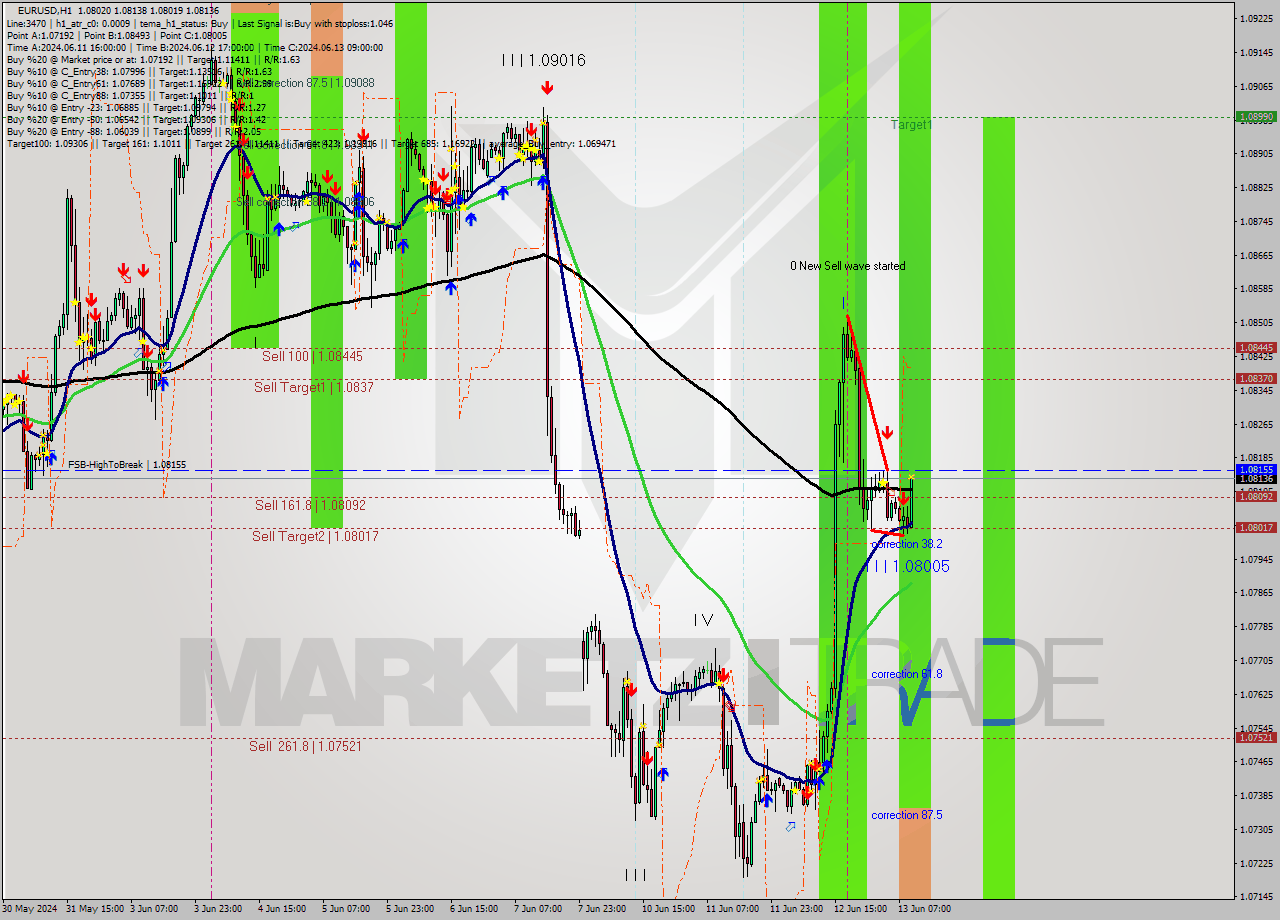Click the 'Target100: 1.09306' info line
This screenshot has width=1280, height=920.
click(x=311, y=144)
